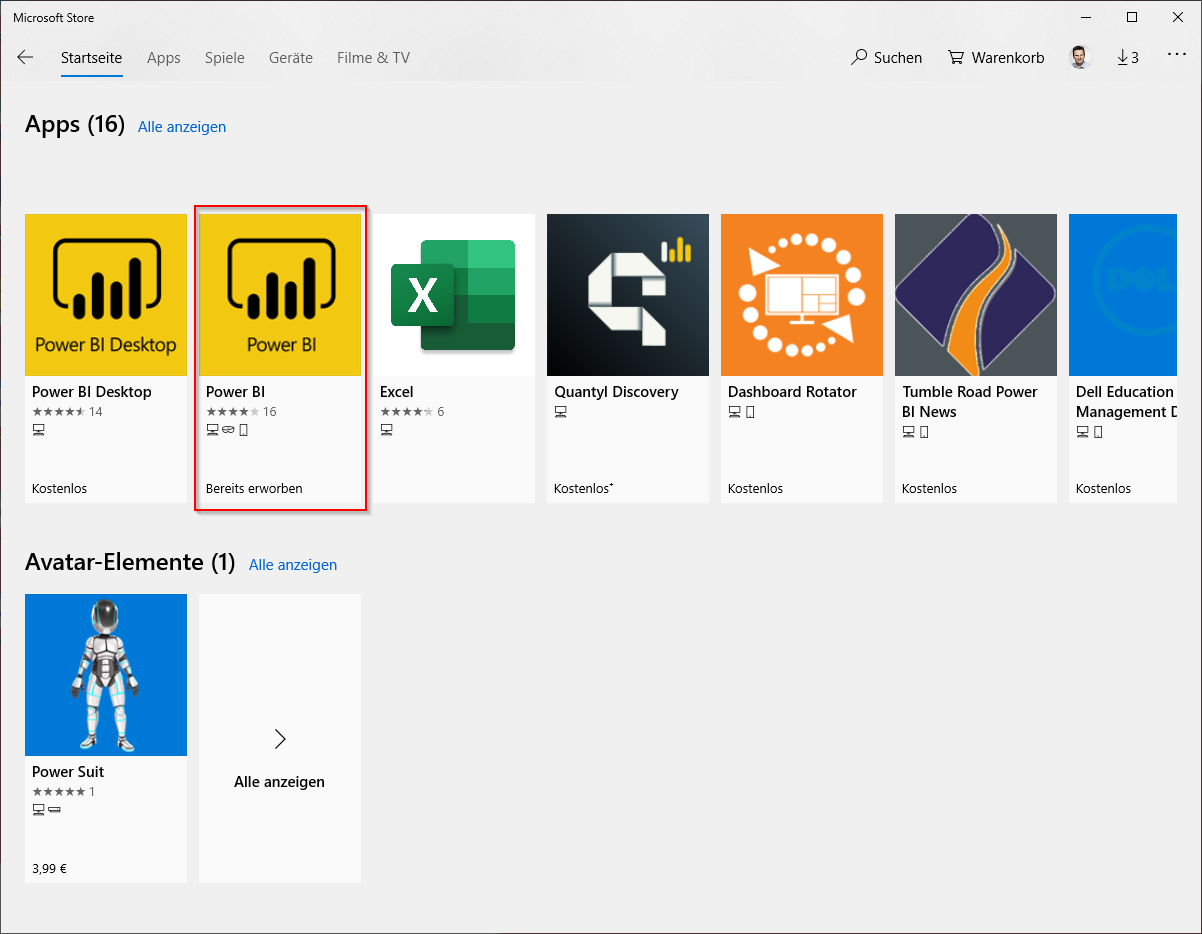Click the Tumble Road Power BI News title

click(970, 402)
